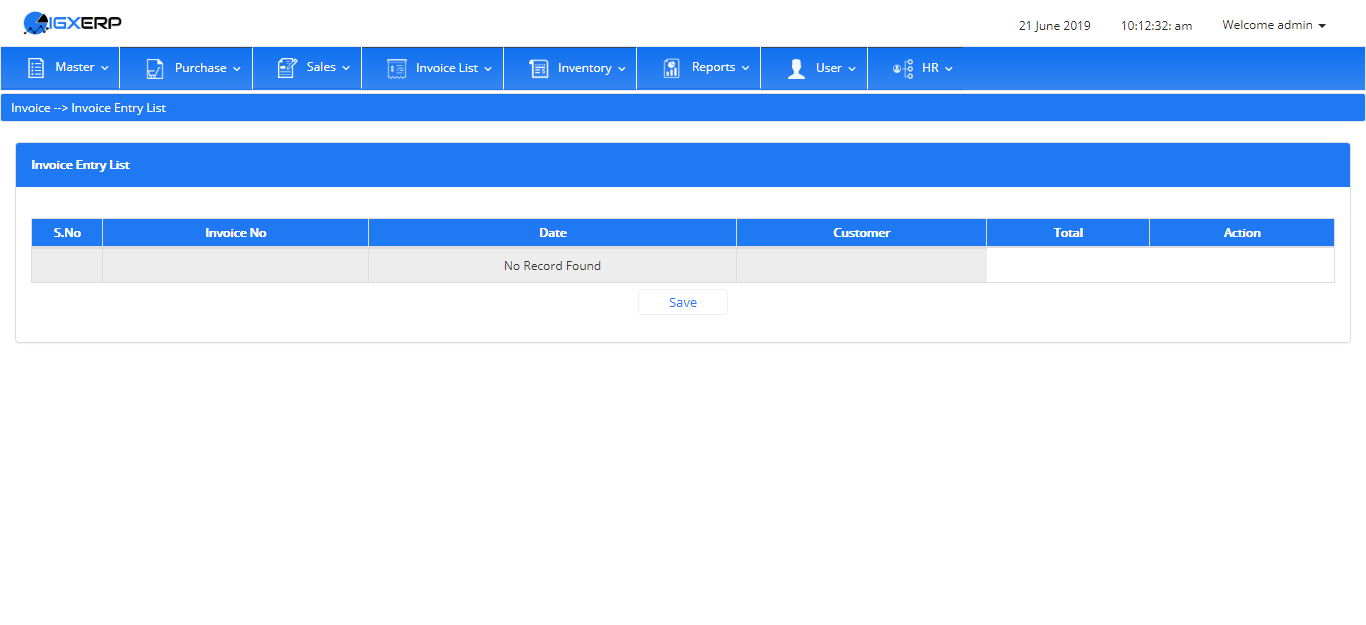Click the Purchase cart document icon
Viewport: 1366px width, 625px height.
pyautogui.click(x=155, y=69)
